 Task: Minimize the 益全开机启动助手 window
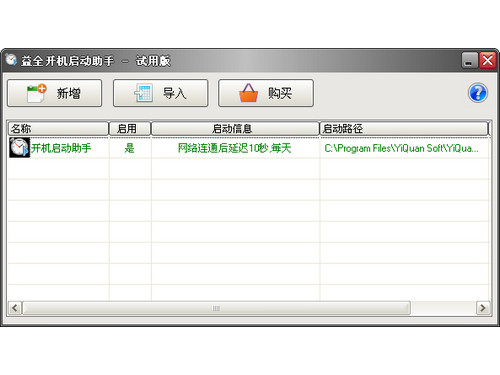[469, 60]
